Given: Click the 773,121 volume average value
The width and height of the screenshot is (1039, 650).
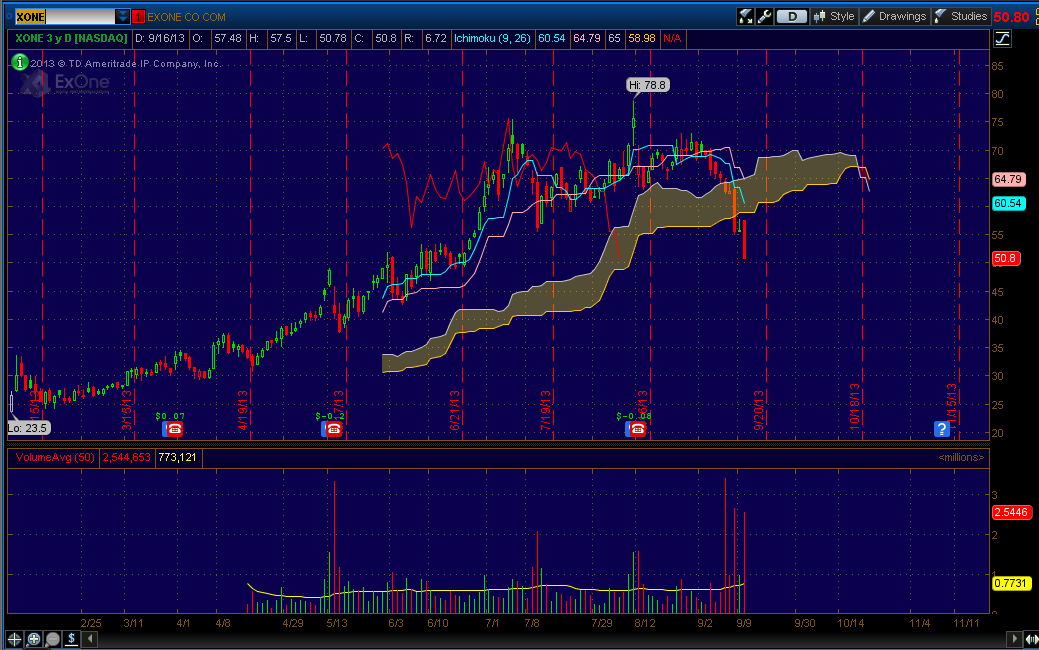Looking at the screenshot, I should point(178,457).
